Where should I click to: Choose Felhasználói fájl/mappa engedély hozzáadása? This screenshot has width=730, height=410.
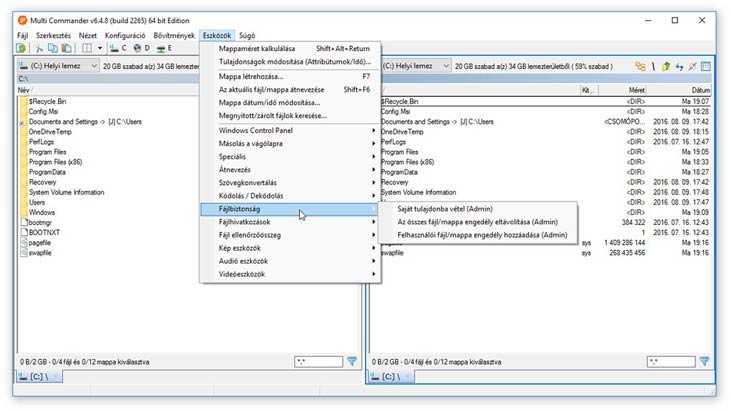478,235
